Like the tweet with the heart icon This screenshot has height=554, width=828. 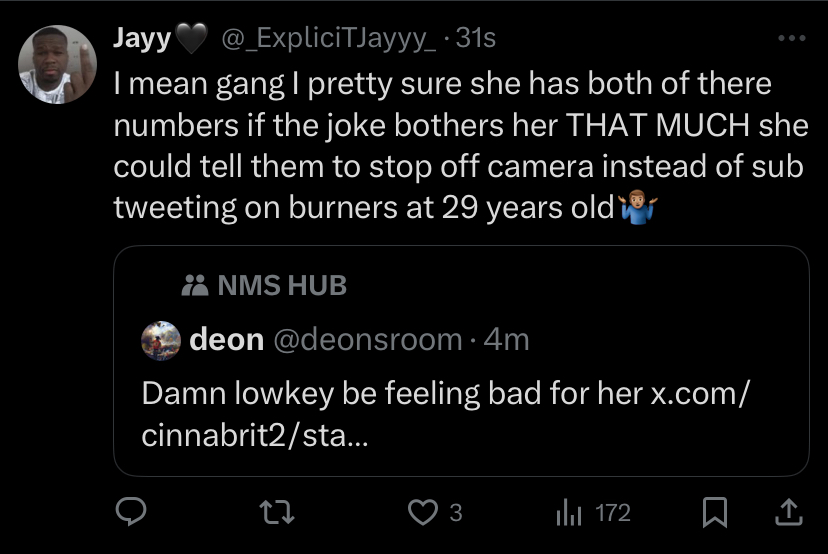pos(424,513)
